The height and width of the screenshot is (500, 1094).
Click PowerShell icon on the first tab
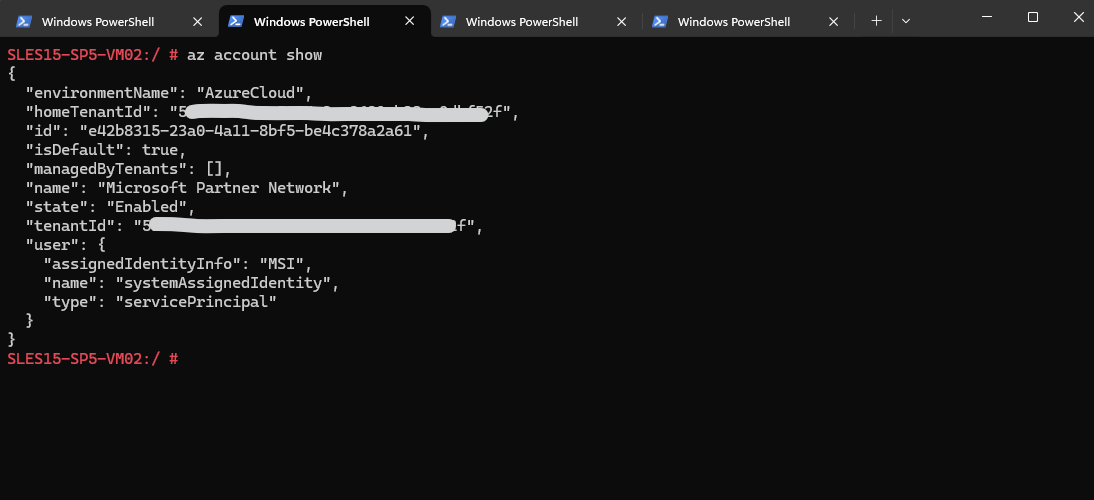click(x=24, y=22)
